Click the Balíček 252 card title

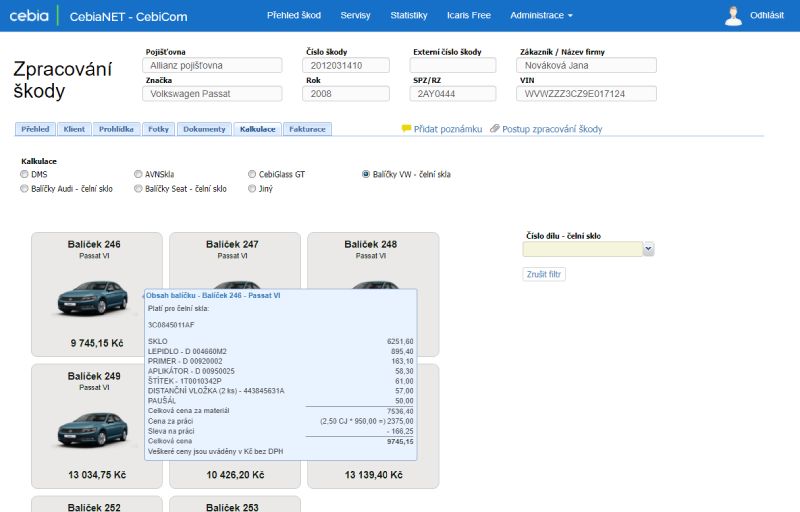[94, 507]
